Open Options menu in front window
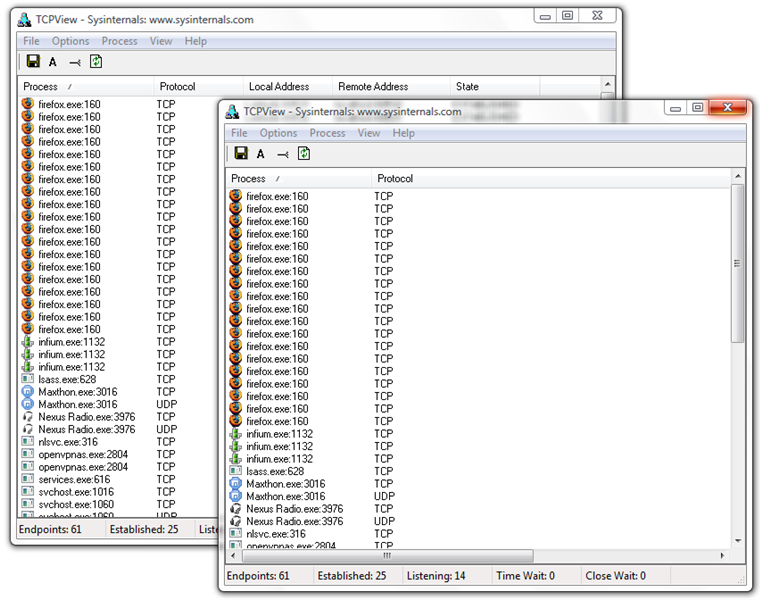This screenshot has width=762, height=600. [x=278, y=133]
